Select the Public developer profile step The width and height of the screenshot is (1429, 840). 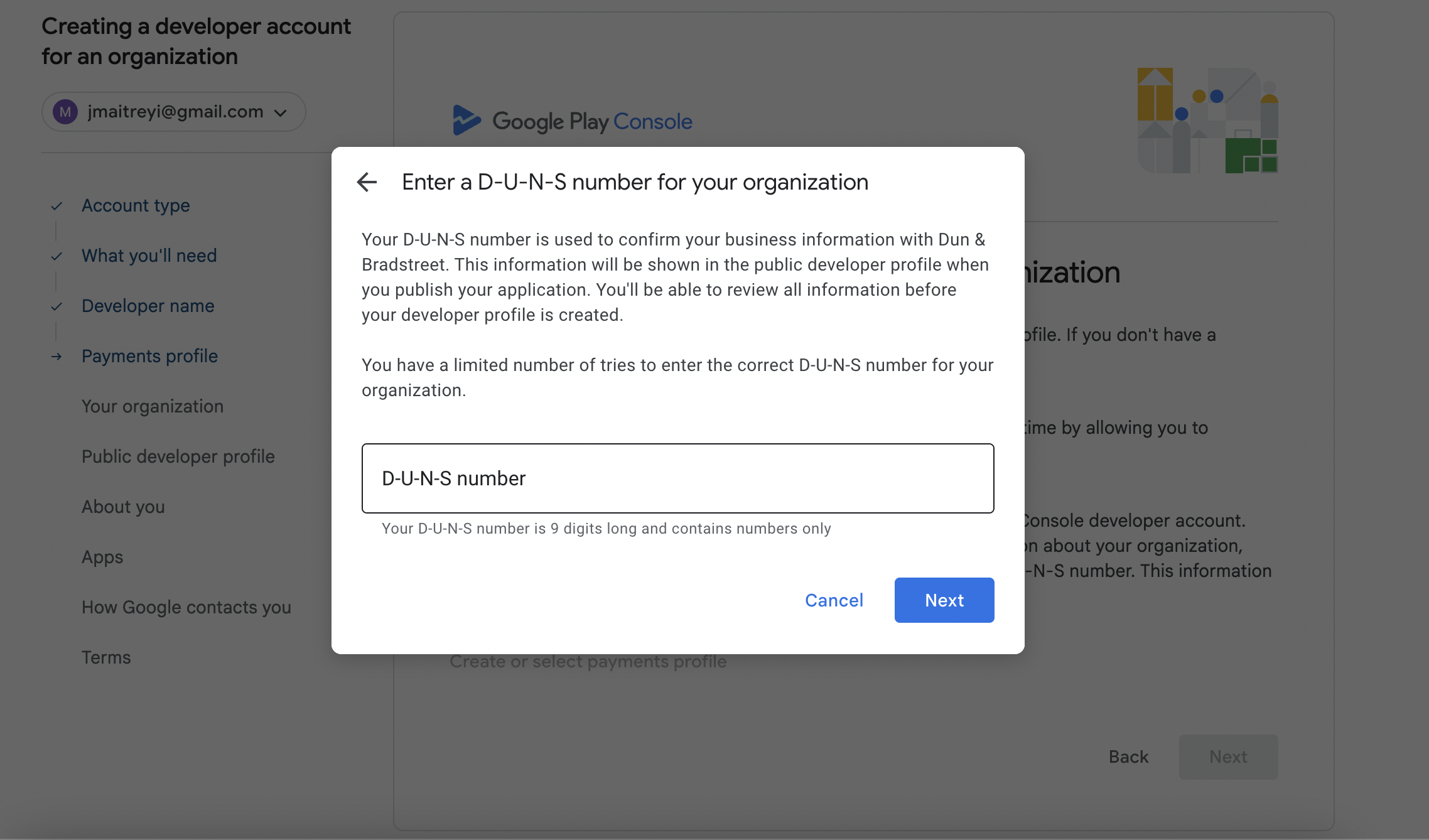[178, 457]
